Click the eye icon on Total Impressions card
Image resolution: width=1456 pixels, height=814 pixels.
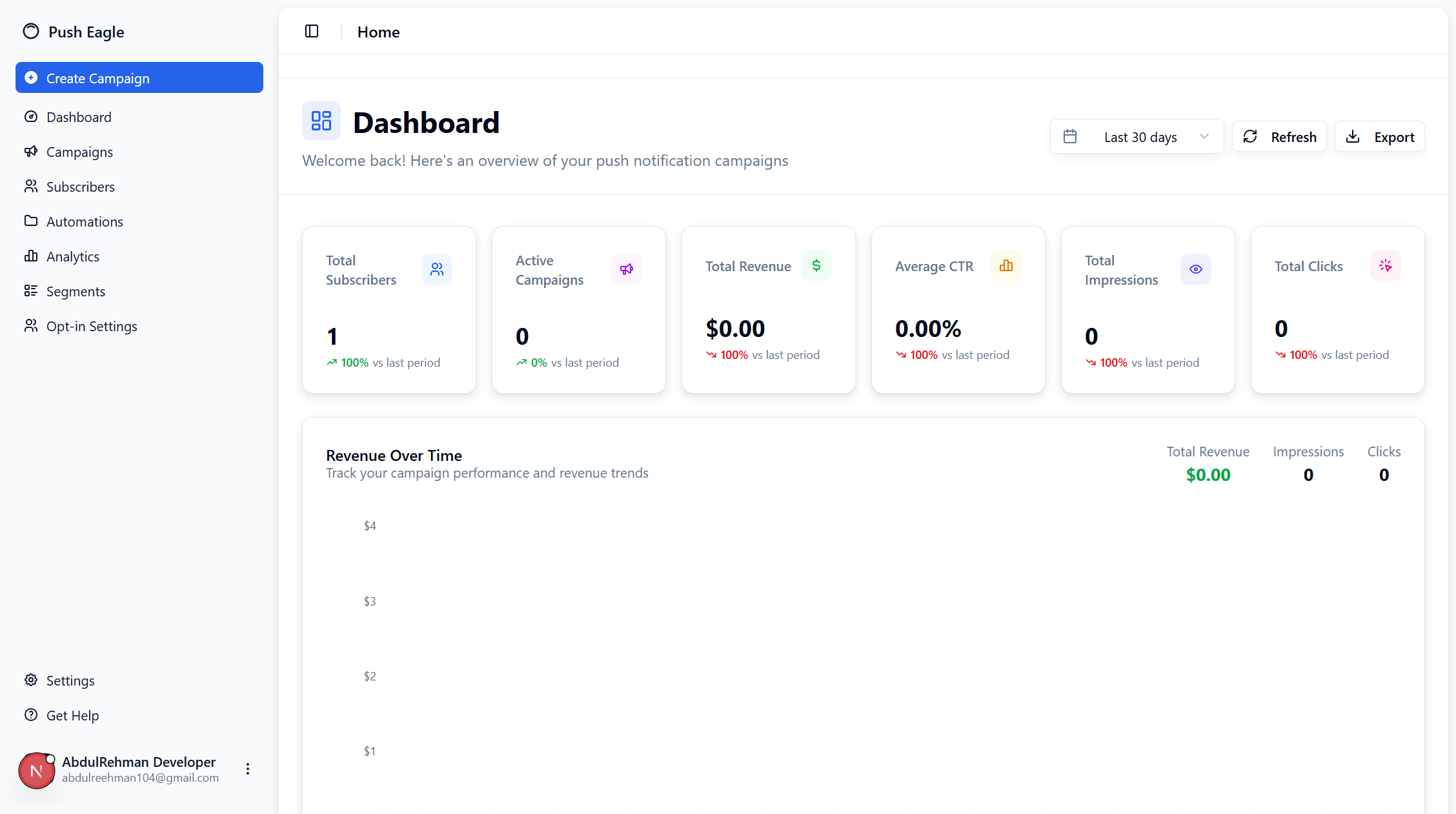click(1196, 269)
